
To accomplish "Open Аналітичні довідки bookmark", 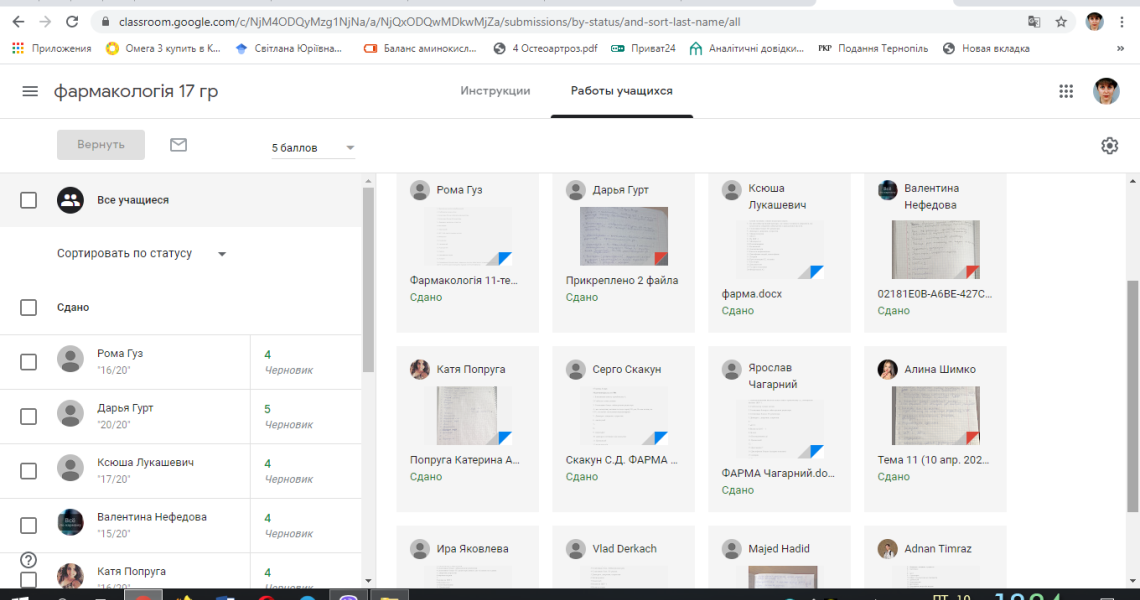I will pyautogui.click(x=747, y=49).
